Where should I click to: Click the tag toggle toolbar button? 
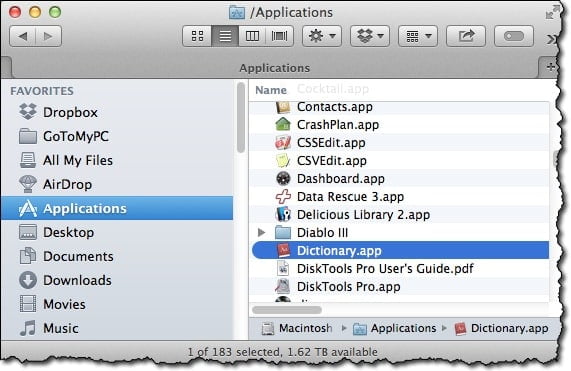pyautogui.click(x=514, y=36)
